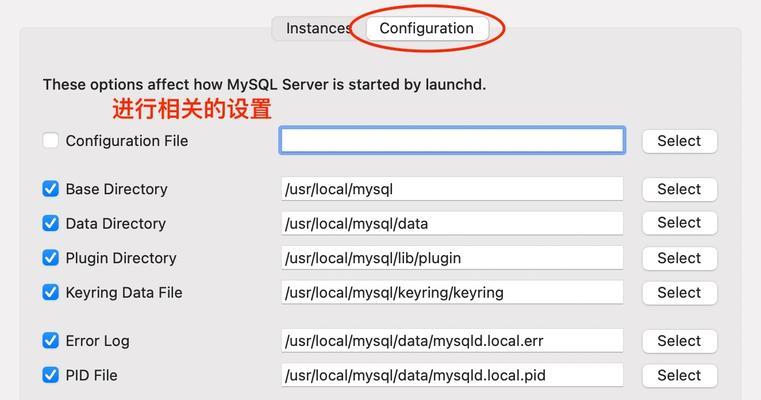Click the Data Directory path field

(452, 223)
